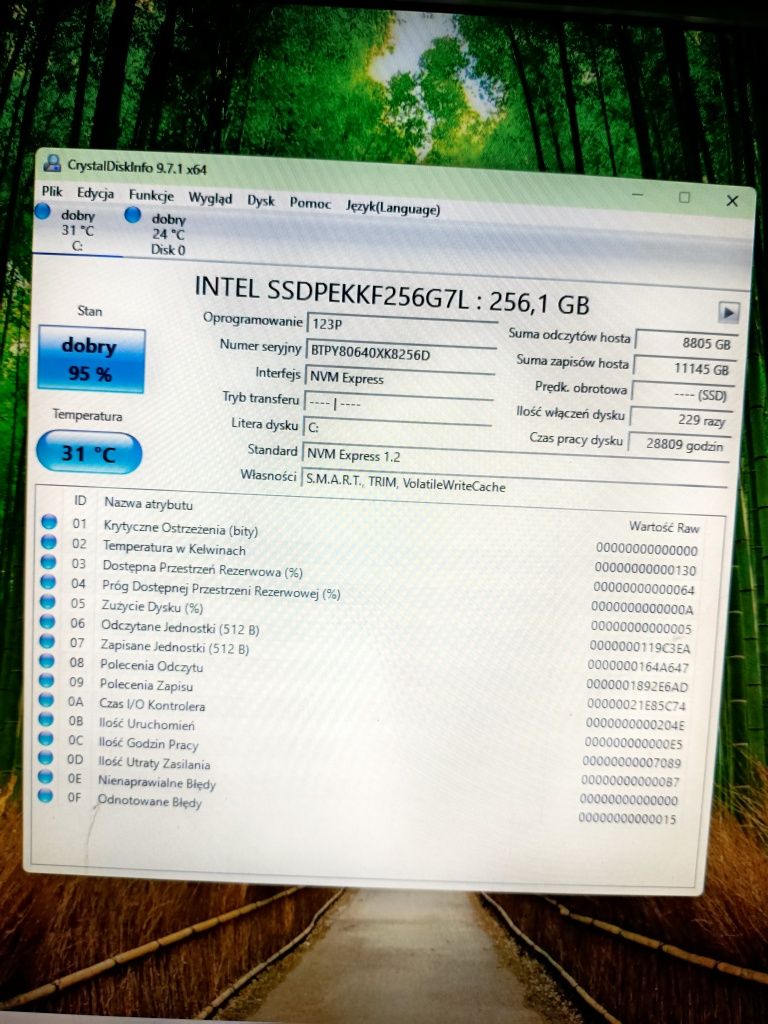
Task: Select the 'Odnotowane Błędy' attribute name
Action: pos(150,801)
